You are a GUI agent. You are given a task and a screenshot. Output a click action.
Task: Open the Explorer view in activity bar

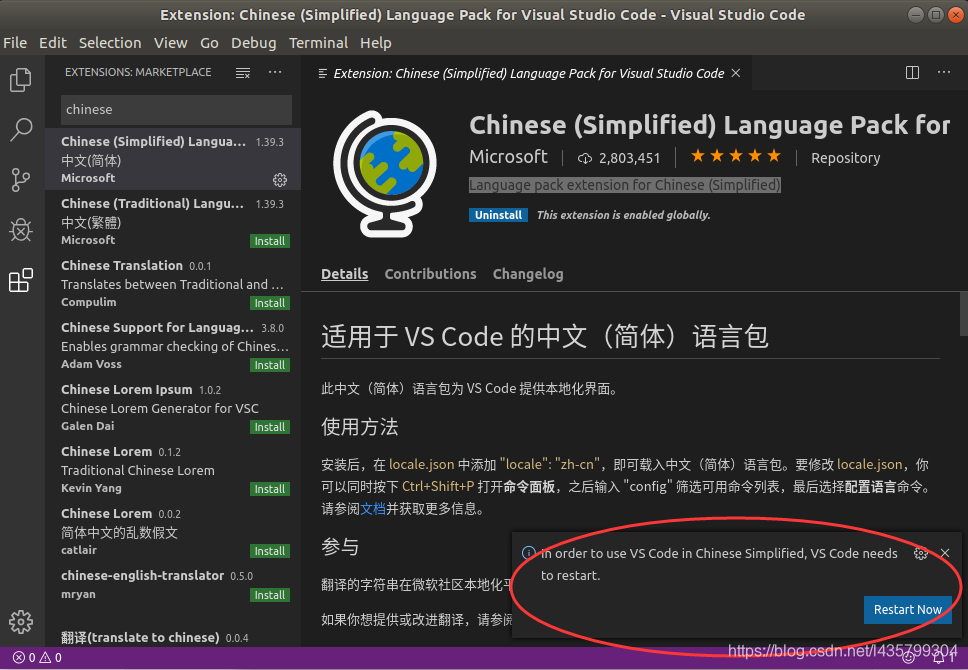(21, 80)
